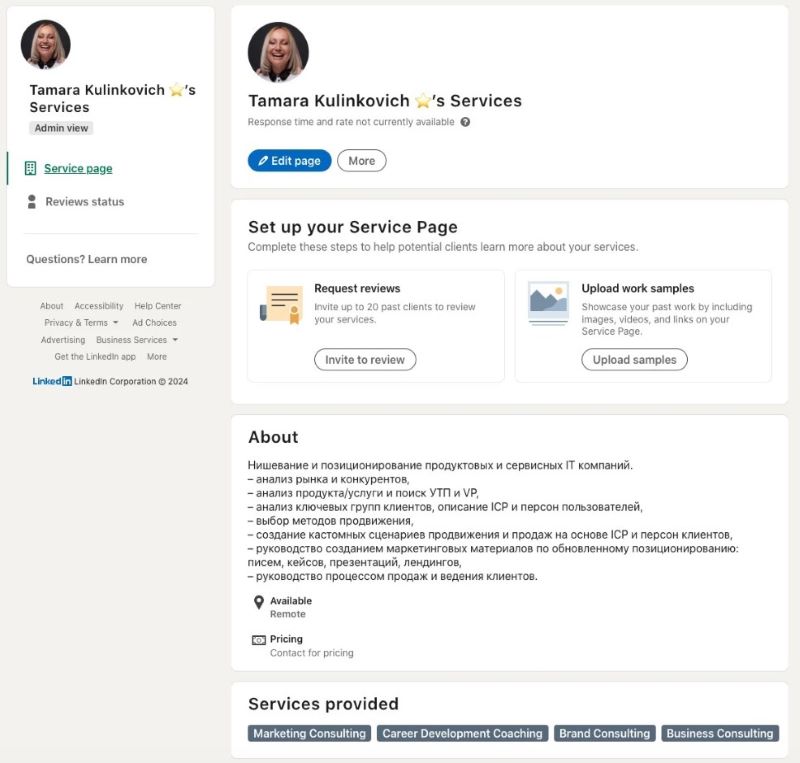The width and height of the screenshot is (800, 763).
Task: Select the Marketing Consulting service tag
Action: tap(309, 733)
